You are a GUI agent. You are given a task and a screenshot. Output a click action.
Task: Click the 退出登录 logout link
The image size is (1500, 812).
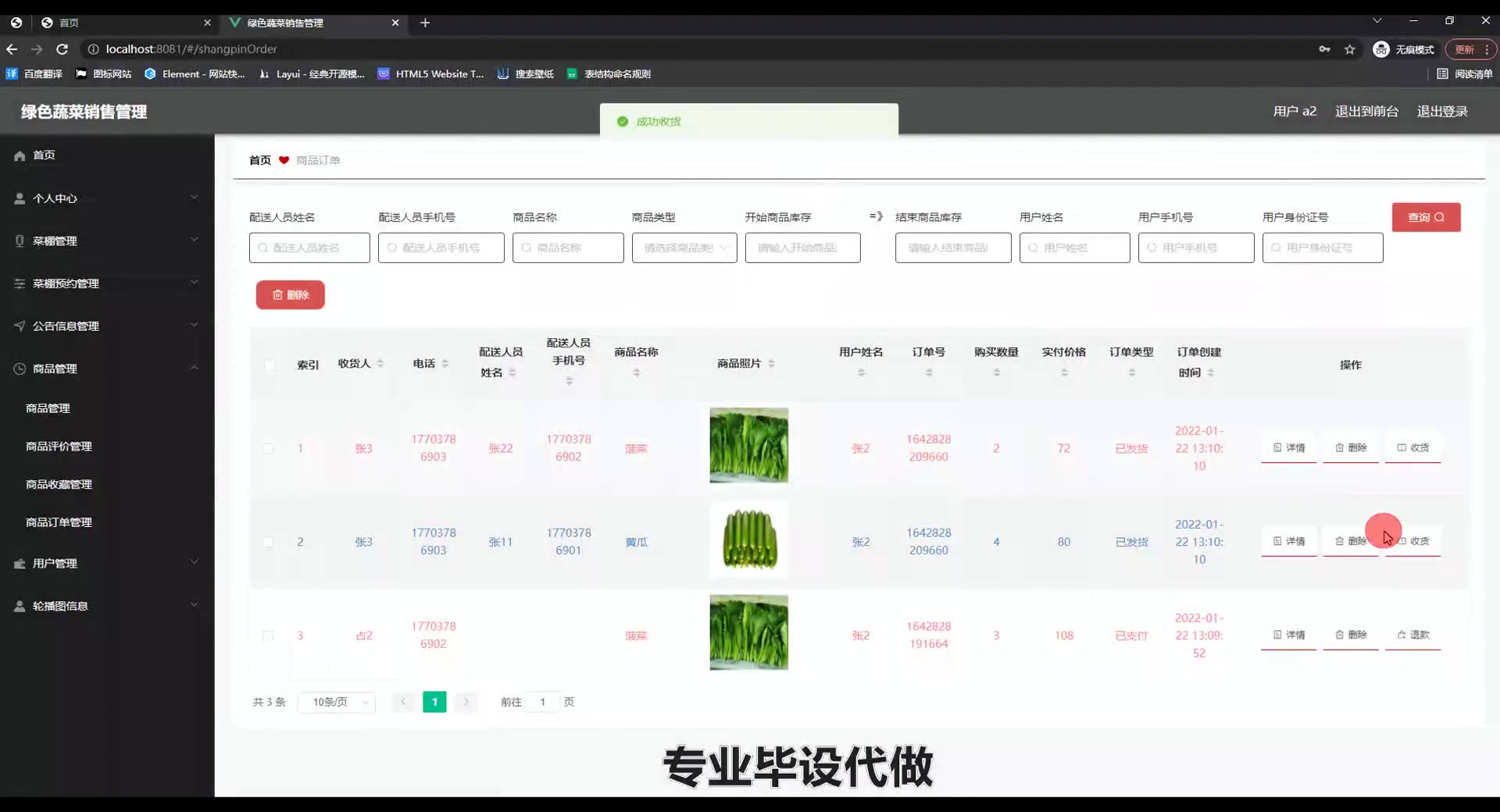pos(1442,111)
